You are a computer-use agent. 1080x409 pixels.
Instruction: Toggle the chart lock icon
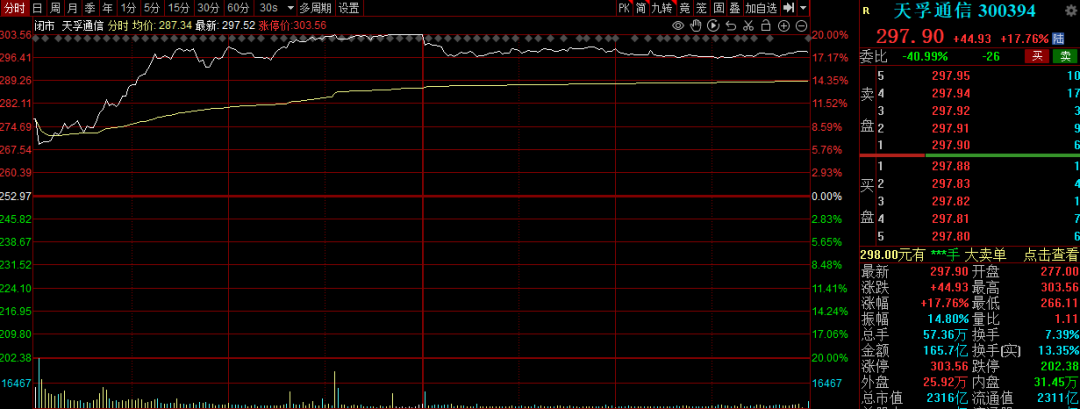pos(766,25)
